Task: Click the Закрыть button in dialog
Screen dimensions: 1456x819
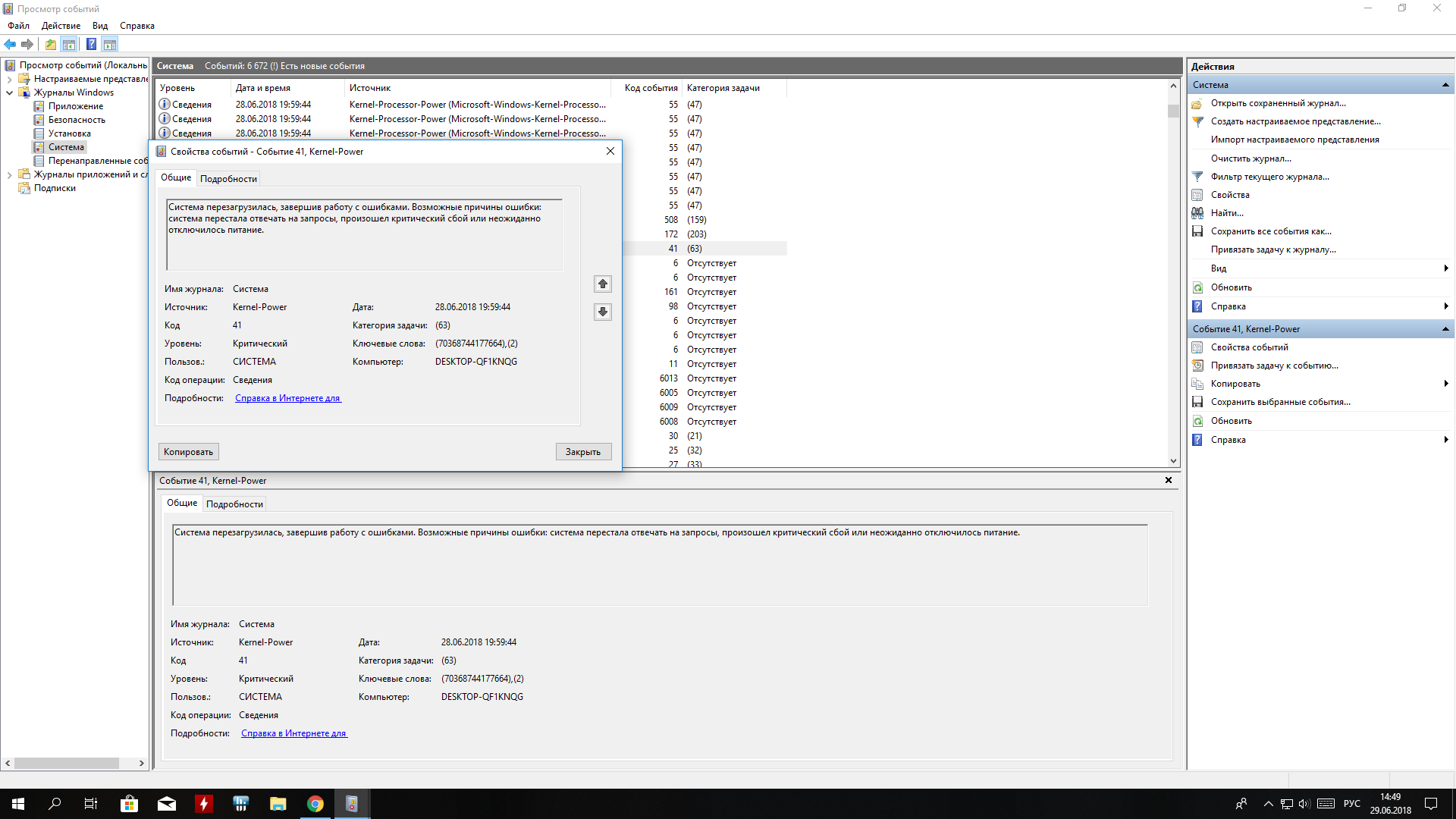Action: (x=582, y=452)
